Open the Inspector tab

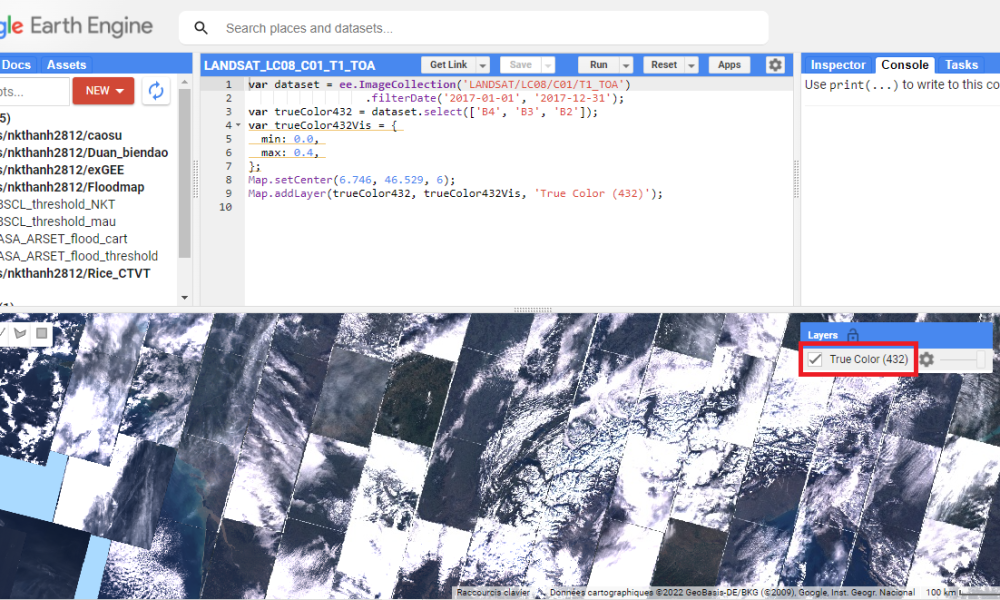pos(837,65)
